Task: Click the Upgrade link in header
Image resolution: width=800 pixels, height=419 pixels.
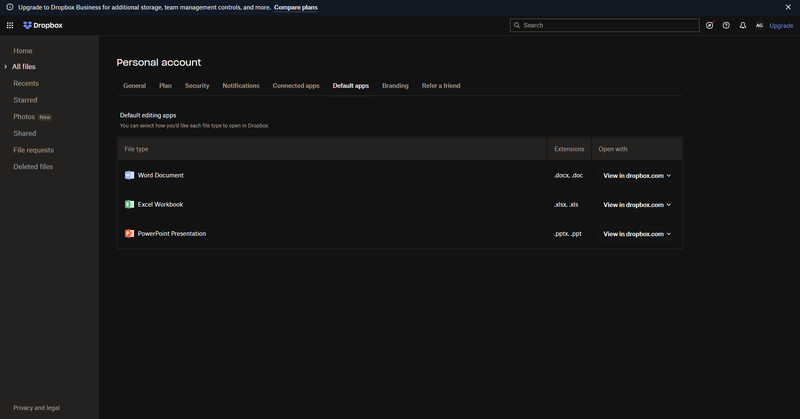Action: (781, 25)
